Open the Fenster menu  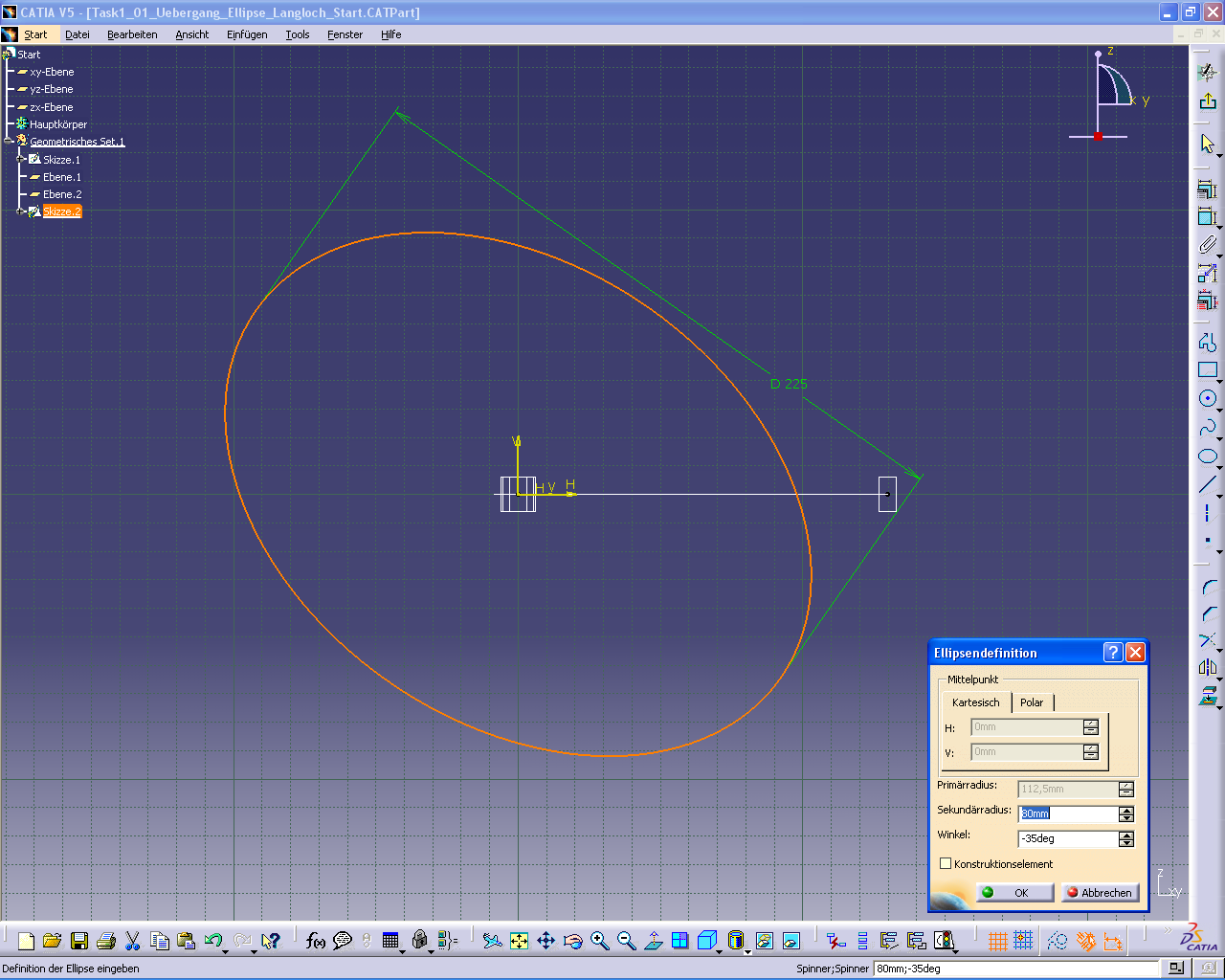click(x=345, y=34)
